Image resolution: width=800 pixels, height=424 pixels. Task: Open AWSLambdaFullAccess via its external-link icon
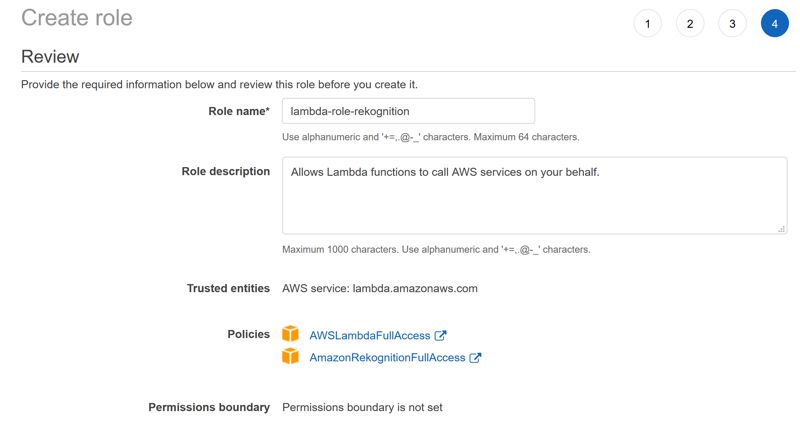pyautogui.click(x=440, y=335)
